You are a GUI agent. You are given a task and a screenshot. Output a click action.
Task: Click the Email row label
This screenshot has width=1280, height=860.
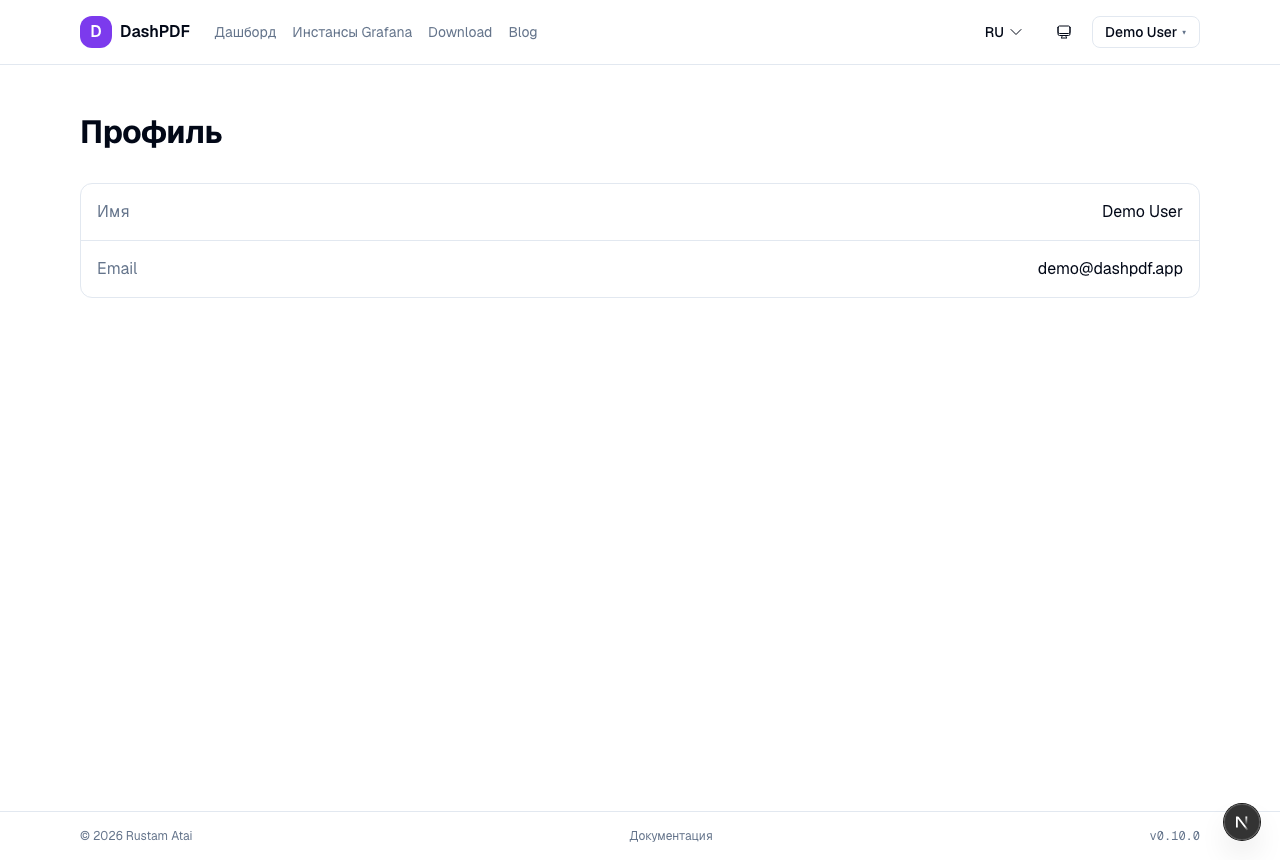(117, 269)
